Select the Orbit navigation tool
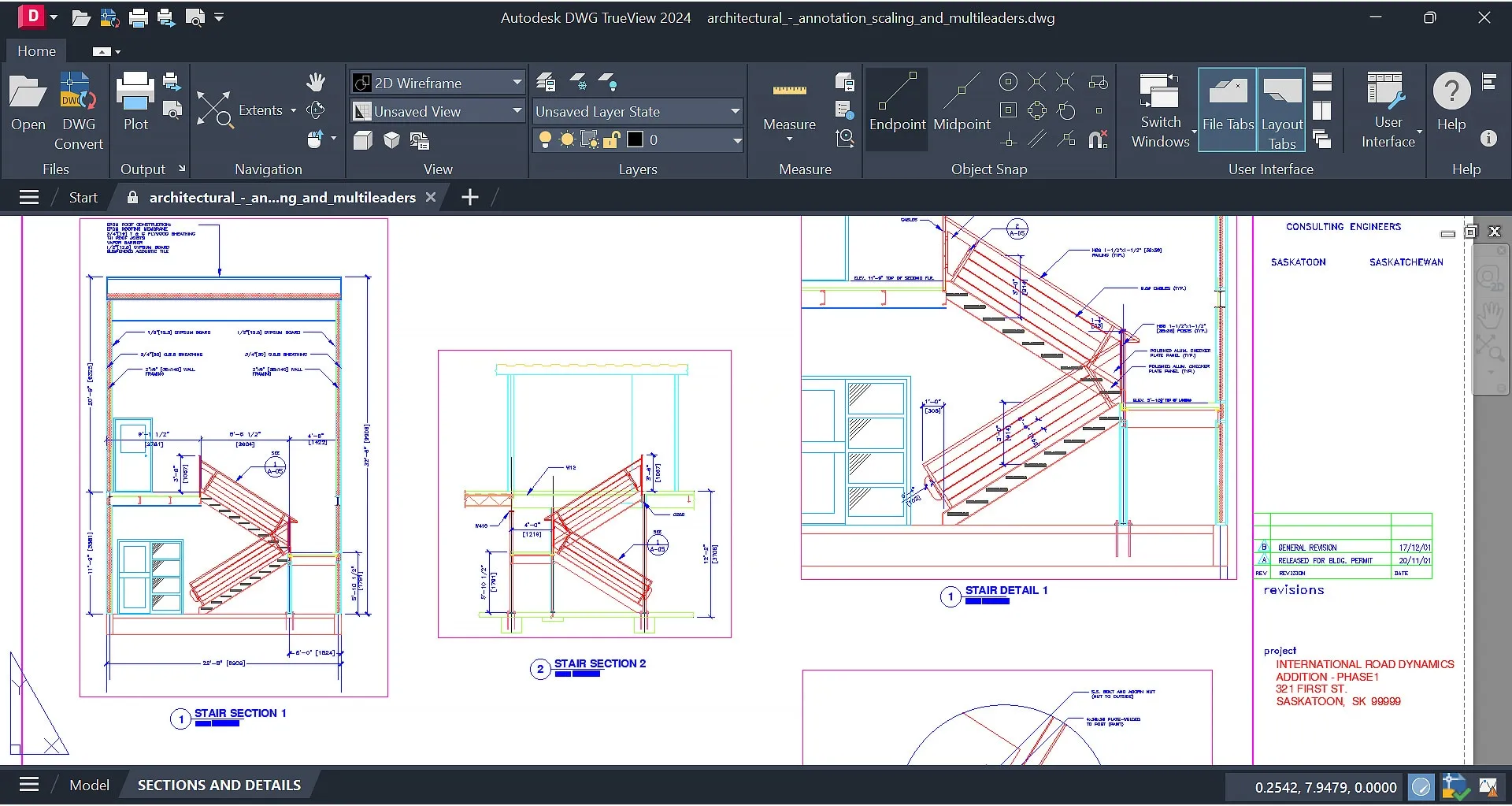Viewport: 1512px width, 806px height. click(x=317, y=110)
